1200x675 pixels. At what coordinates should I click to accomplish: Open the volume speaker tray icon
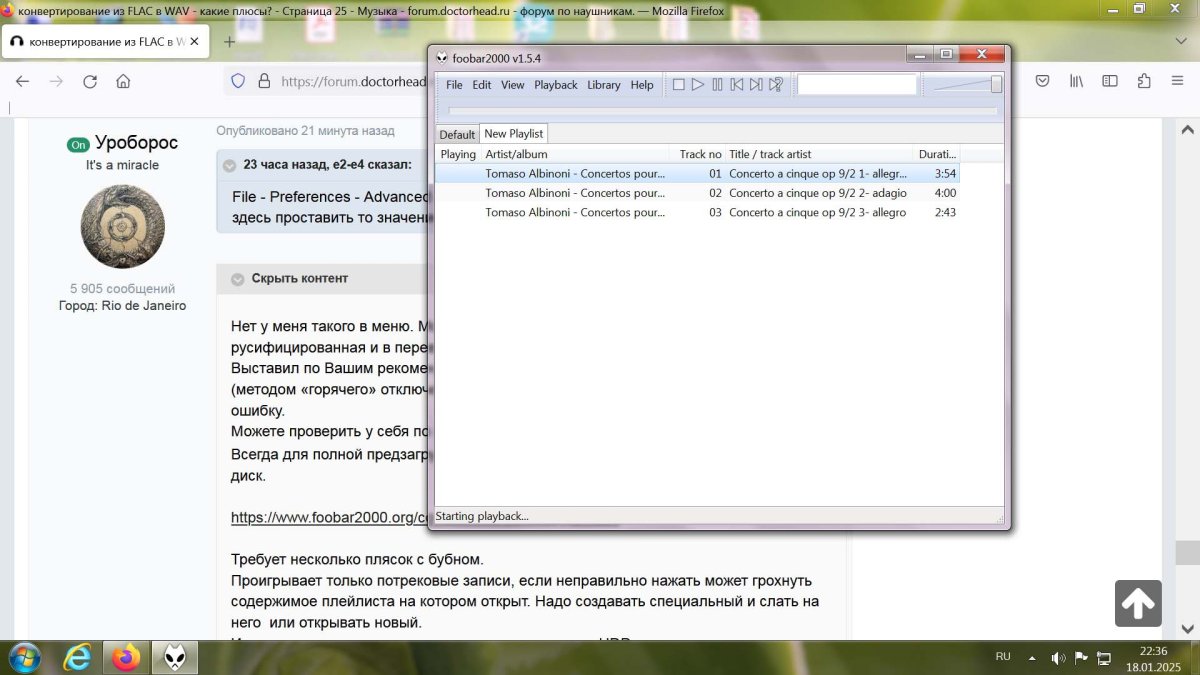[x=1058, y=658]
